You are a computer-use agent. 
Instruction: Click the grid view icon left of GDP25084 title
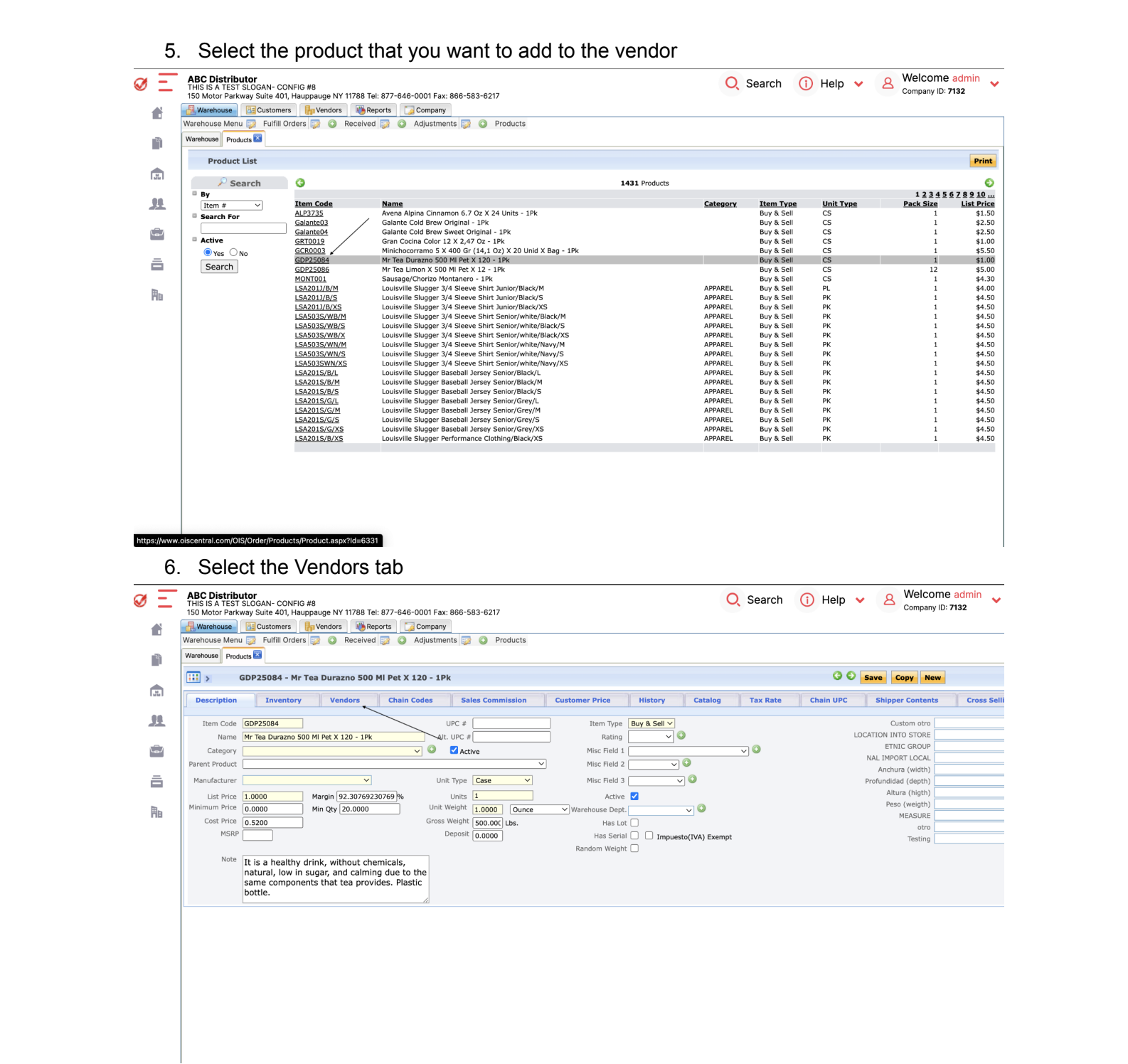click(193, 677)
